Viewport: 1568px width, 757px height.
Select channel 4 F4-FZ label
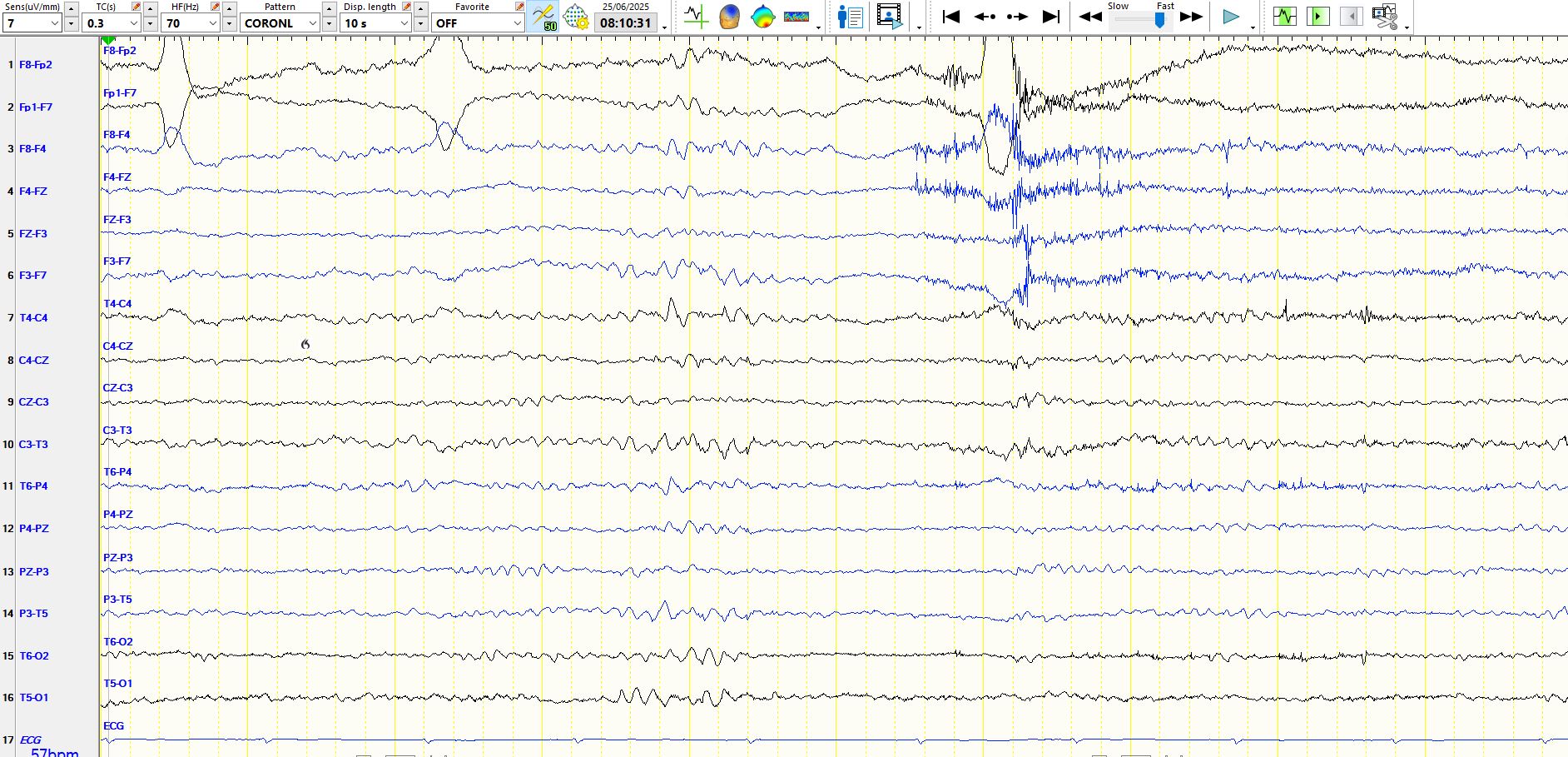[x=33, y=191]
